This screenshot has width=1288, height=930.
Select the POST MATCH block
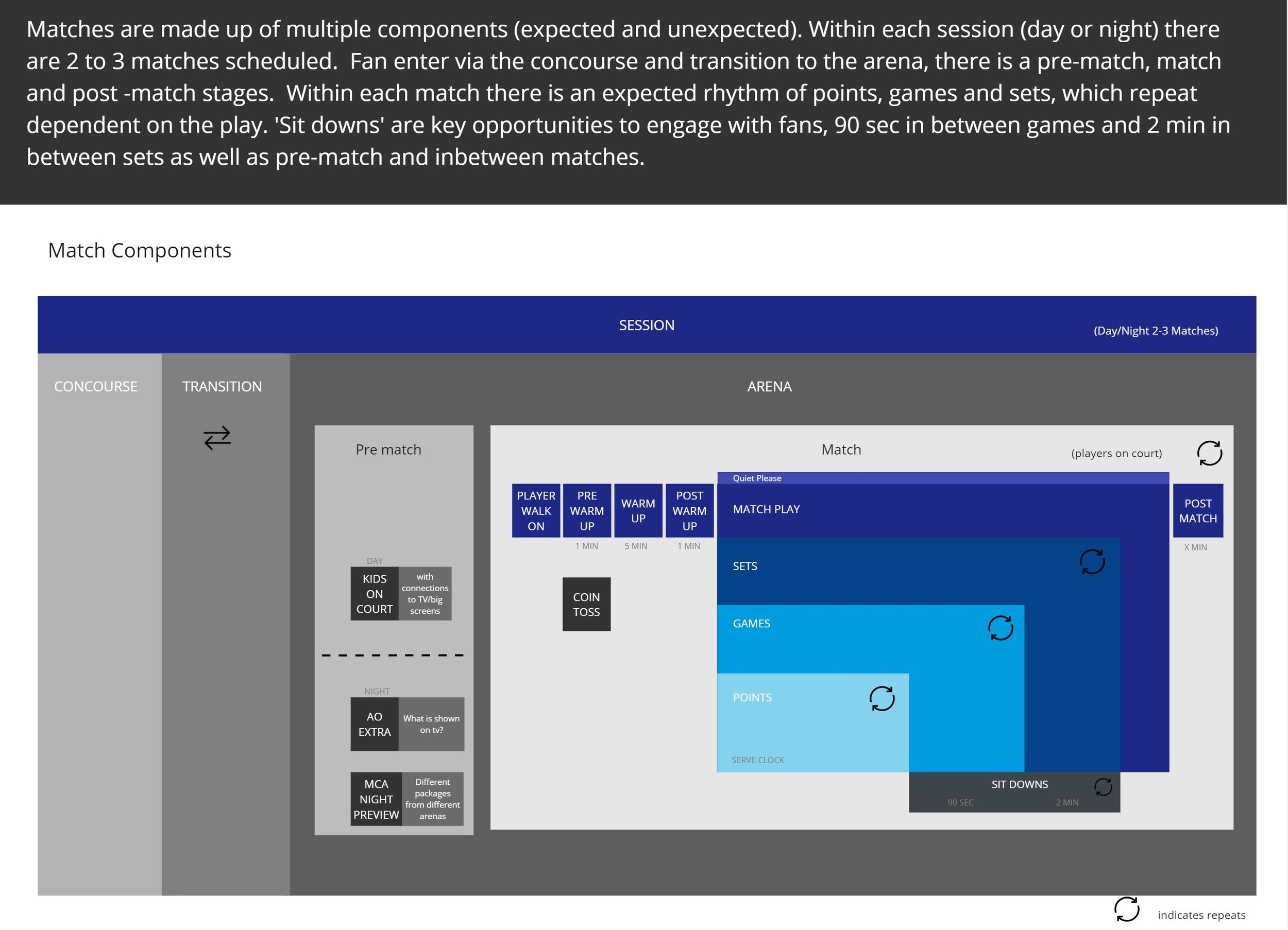pyautogui.click(x=1198, y=510)
